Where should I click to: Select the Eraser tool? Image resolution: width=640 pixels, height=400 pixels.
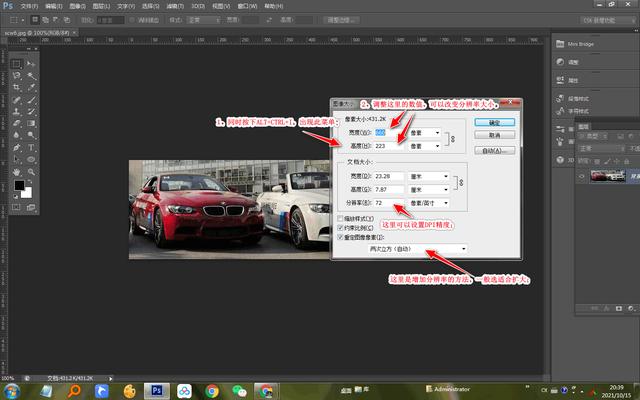point(16,123)
